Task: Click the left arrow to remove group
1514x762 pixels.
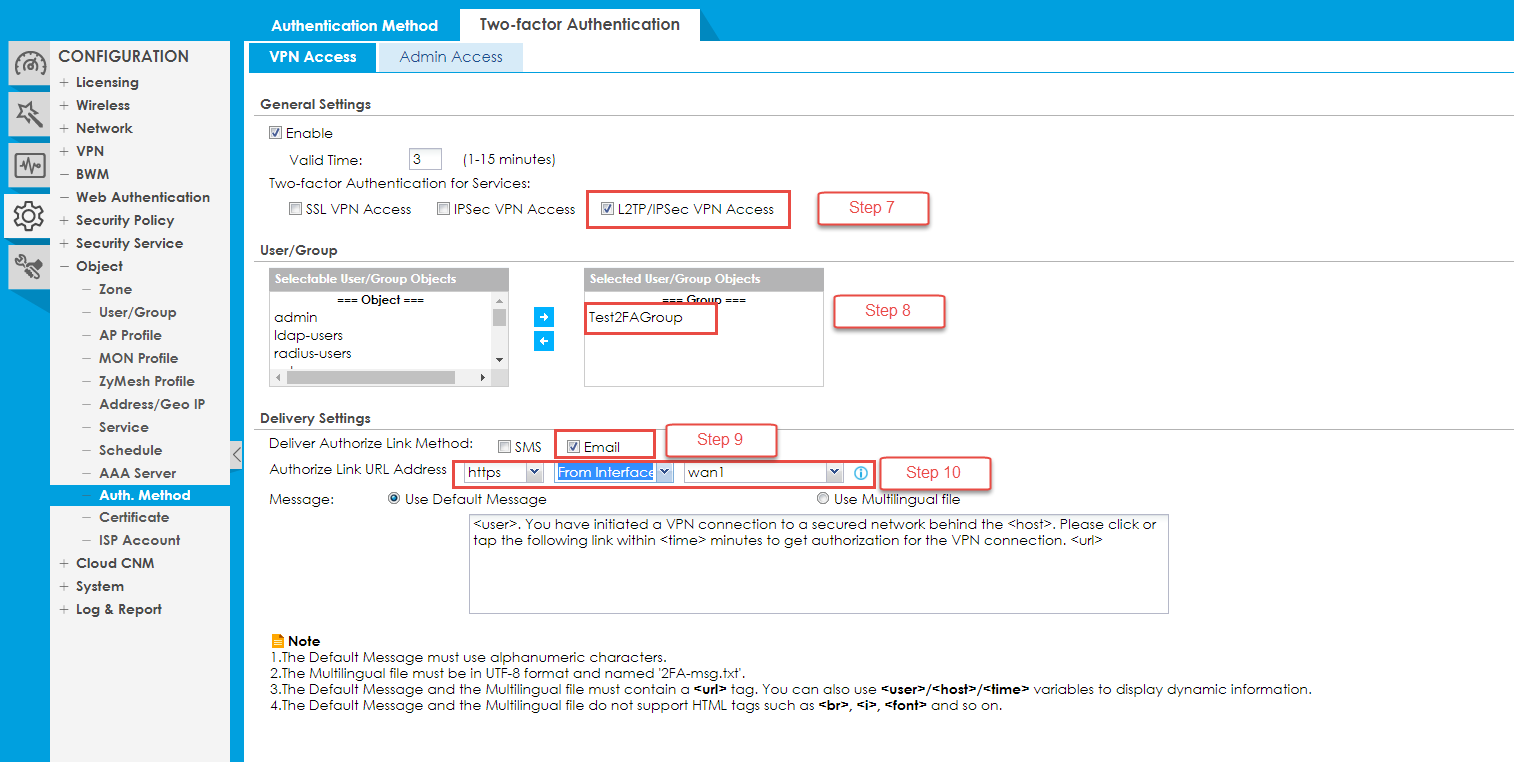Action: pos(543,341)
